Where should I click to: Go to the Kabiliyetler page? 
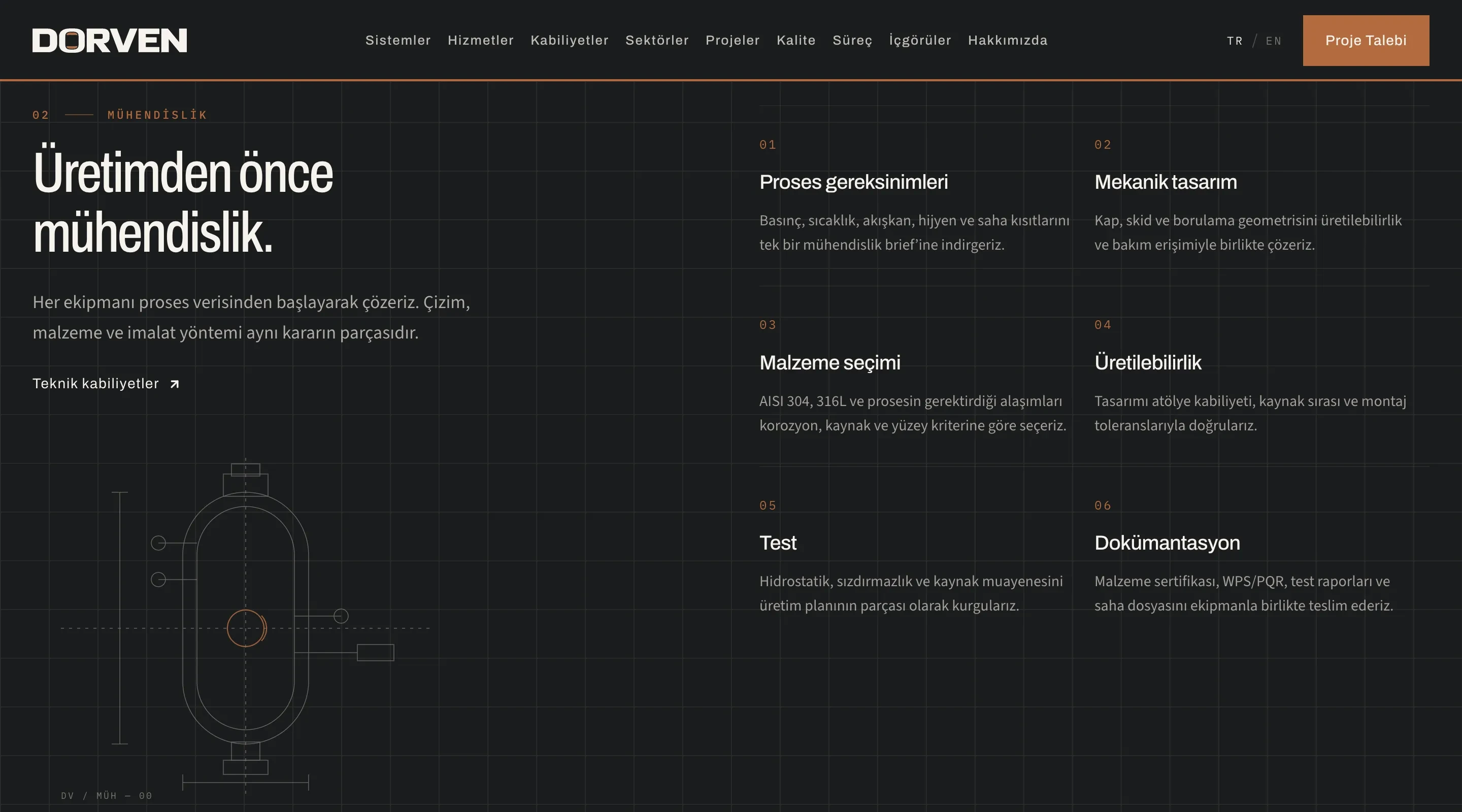[x=569, y=40]
